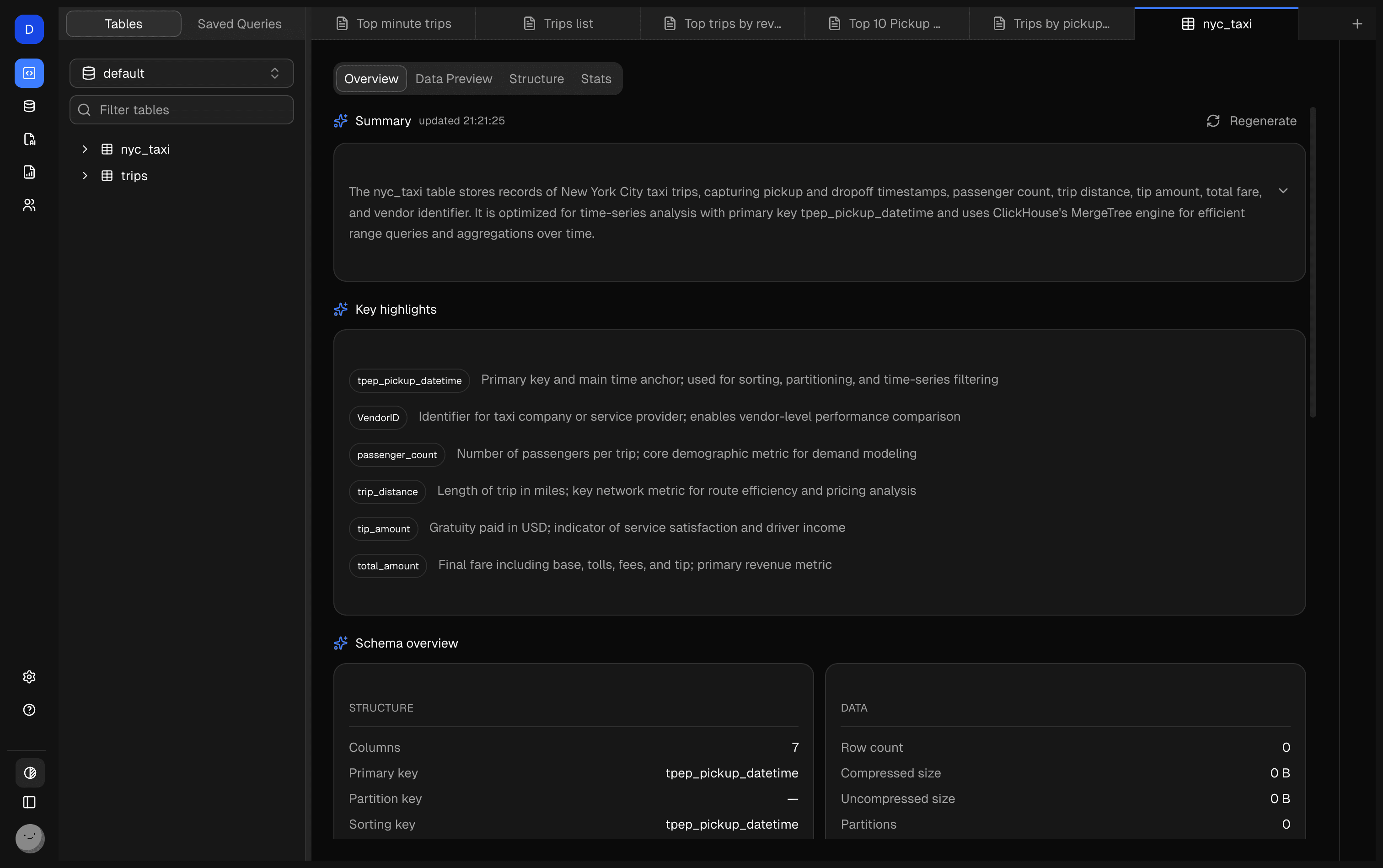Viewport: 1383px width, 868px height.
Task: Open the file search icon in sidebar
Action: click(29, 139)
